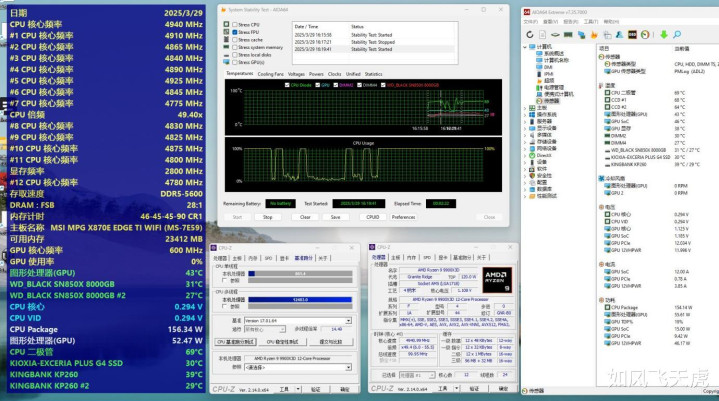Tick 参考 checkbox under CPU 多线程
Image resolution: width=719 pixels, height=401 pixels.
click(x=224, y=306)
